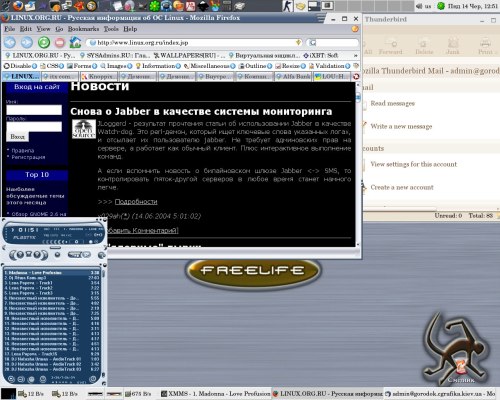The image size is (500, 400).
Task: Switch to admin@gorodok Thunderbird task in taskbar
Action: click(440, 394)
